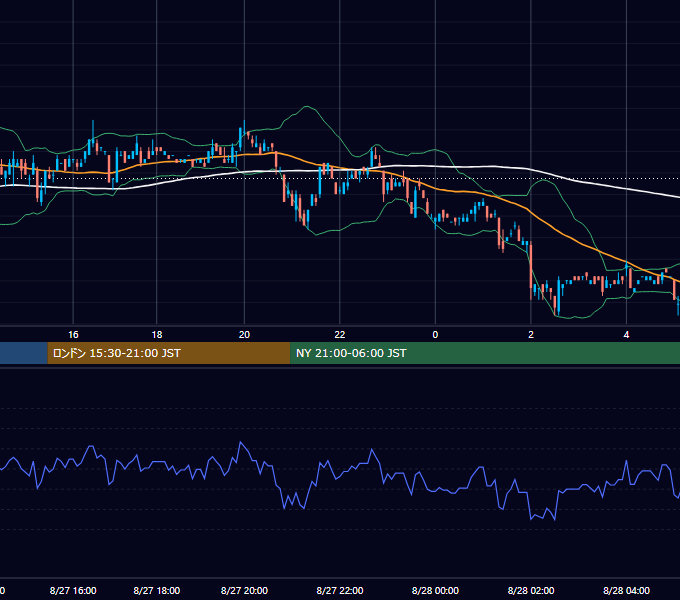Screen dimensions: 680x600
Task: Click the 8/27 18:00 time label
Action: [157, 590]
